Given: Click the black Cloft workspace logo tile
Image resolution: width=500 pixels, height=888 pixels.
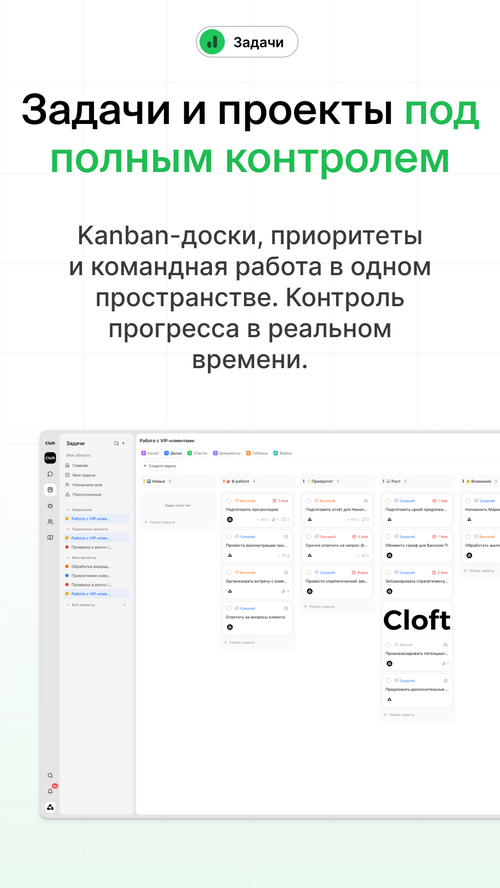Looking at the screenshot, I should pos(50,458).
